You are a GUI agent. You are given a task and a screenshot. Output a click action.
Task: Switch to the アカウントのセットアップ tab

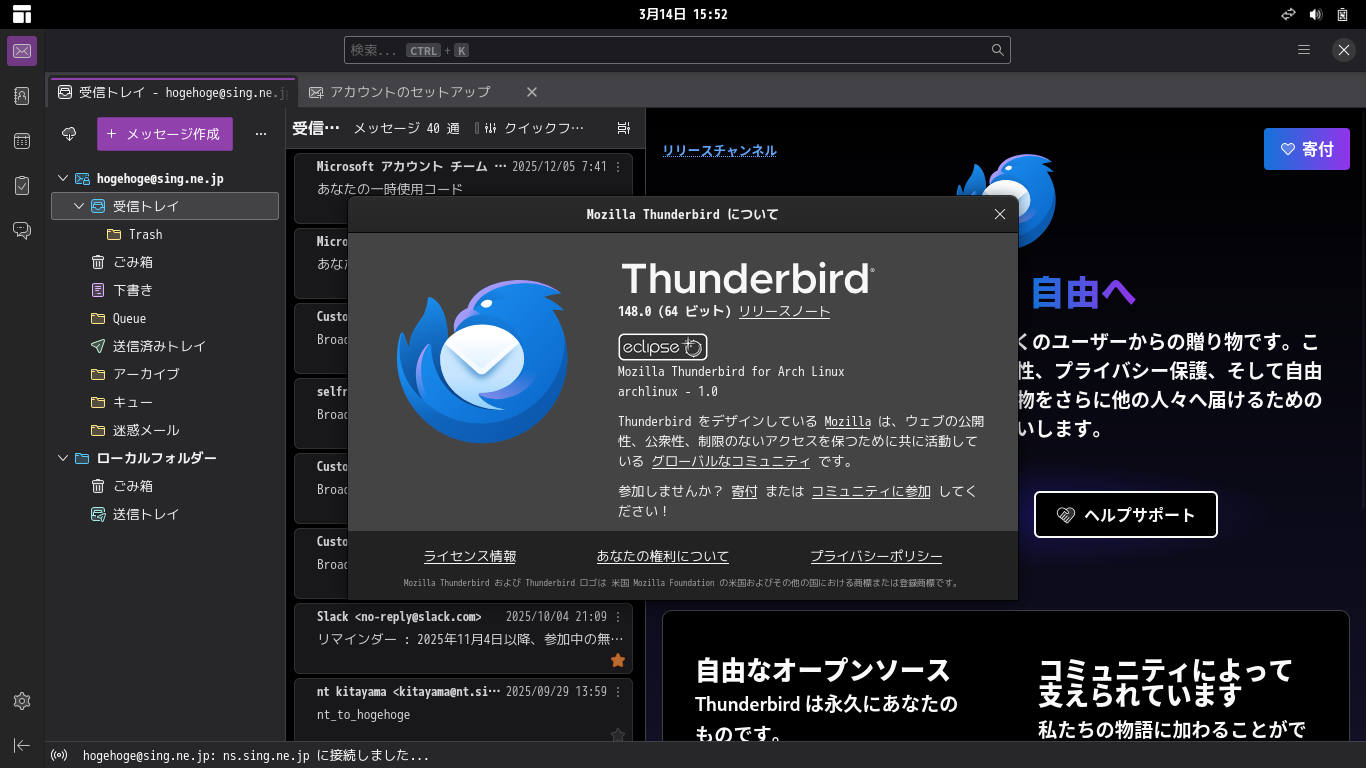tap(411, 92)
